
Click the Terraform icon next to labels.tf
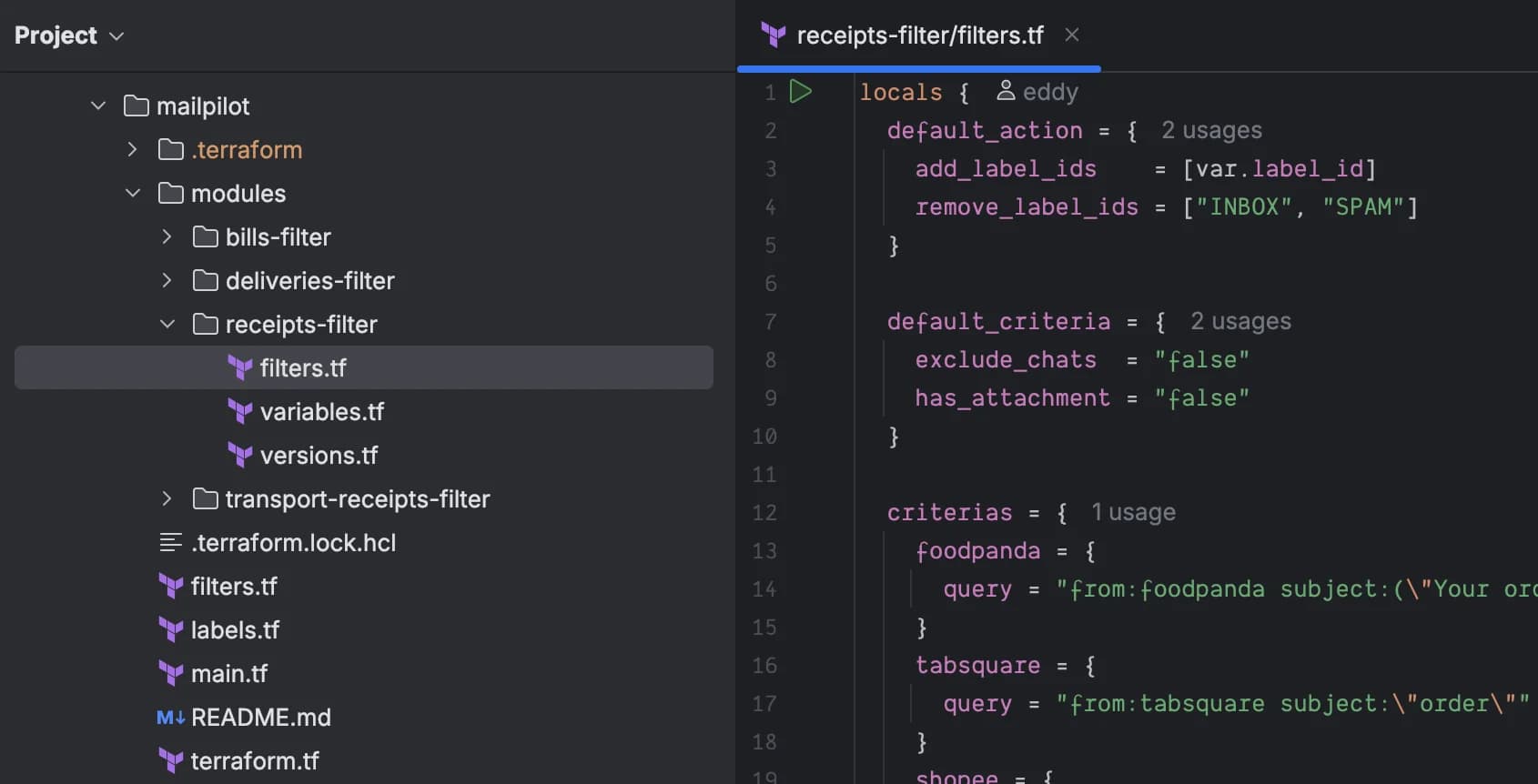171,630
